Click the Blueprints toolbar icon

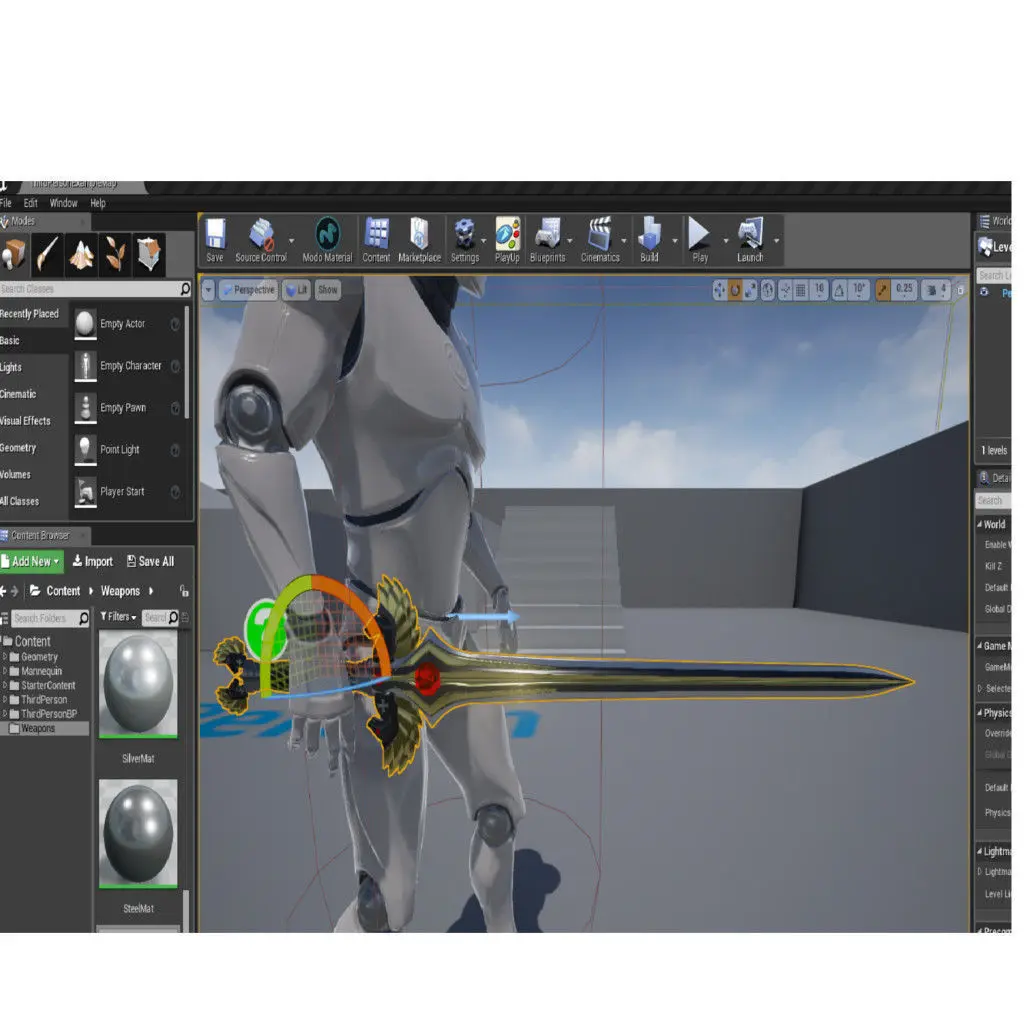coord(547,240)
